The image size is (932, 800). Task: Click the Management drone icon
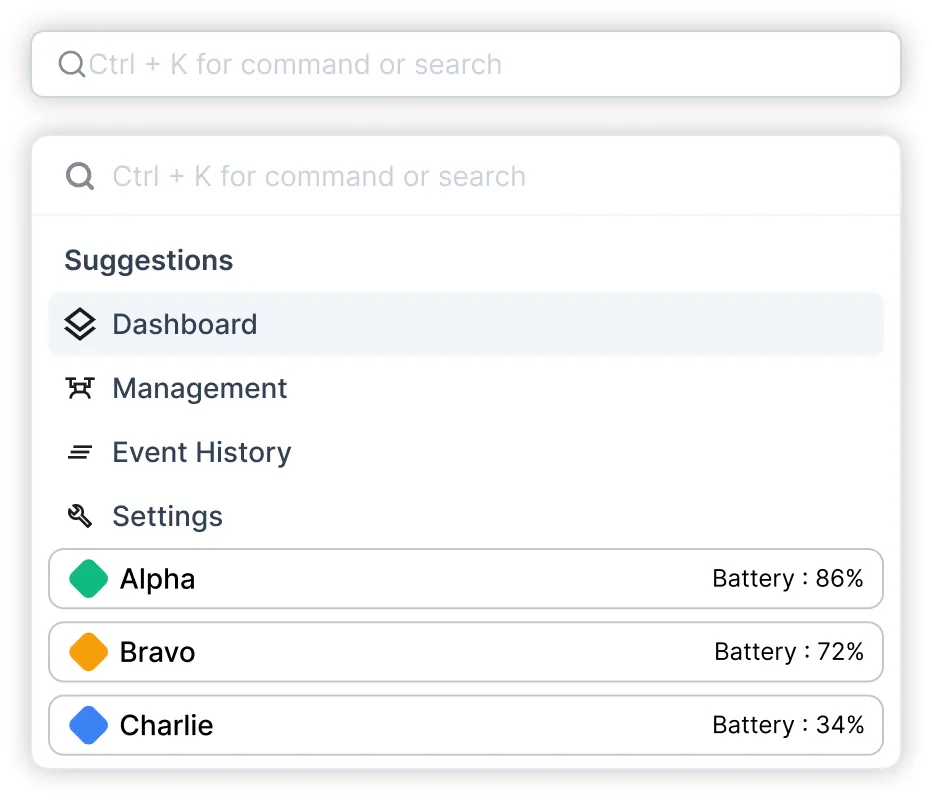(80, 388)
